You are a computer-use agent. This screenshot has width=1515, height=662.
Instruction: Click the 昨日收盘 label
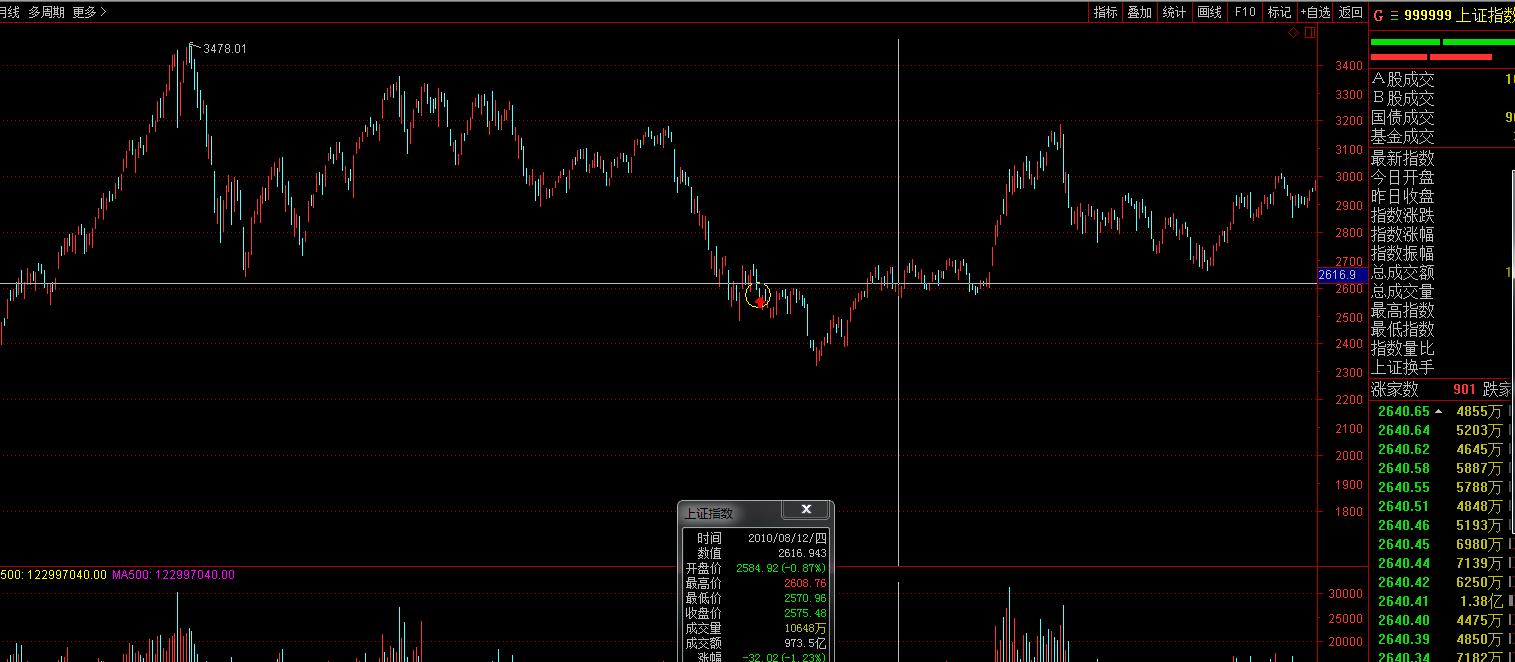click(1402, 196)
